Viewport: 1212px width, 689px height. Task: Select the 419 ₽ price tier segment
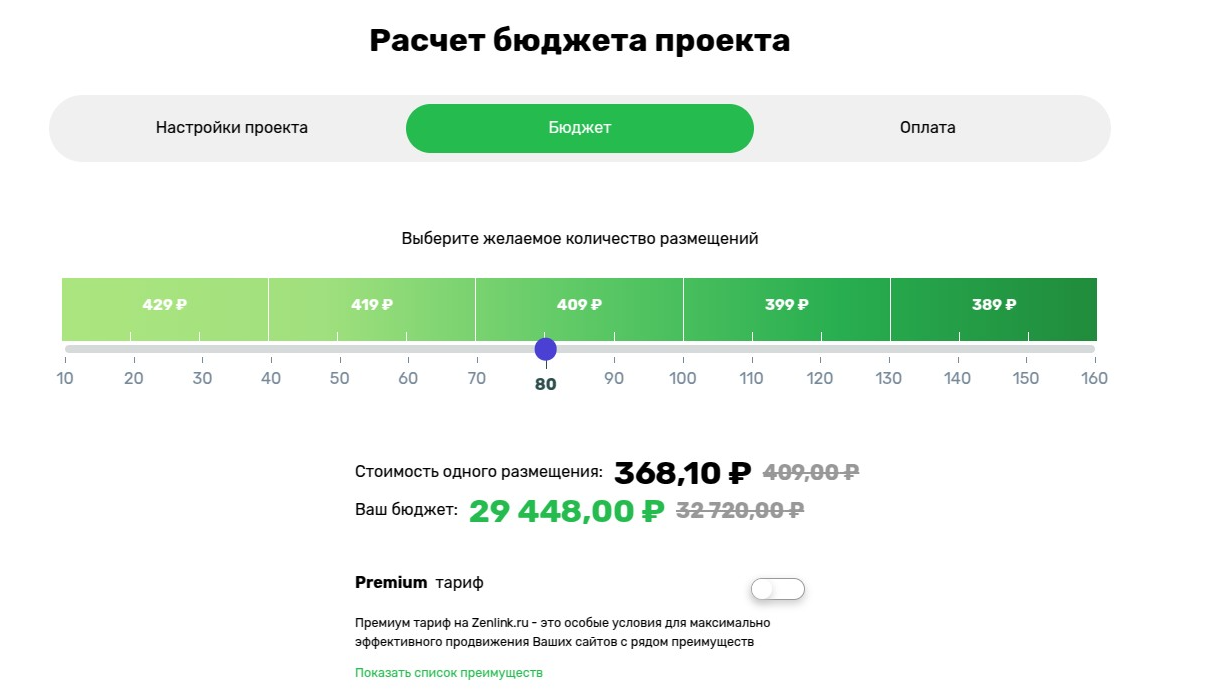pos(370,304)
